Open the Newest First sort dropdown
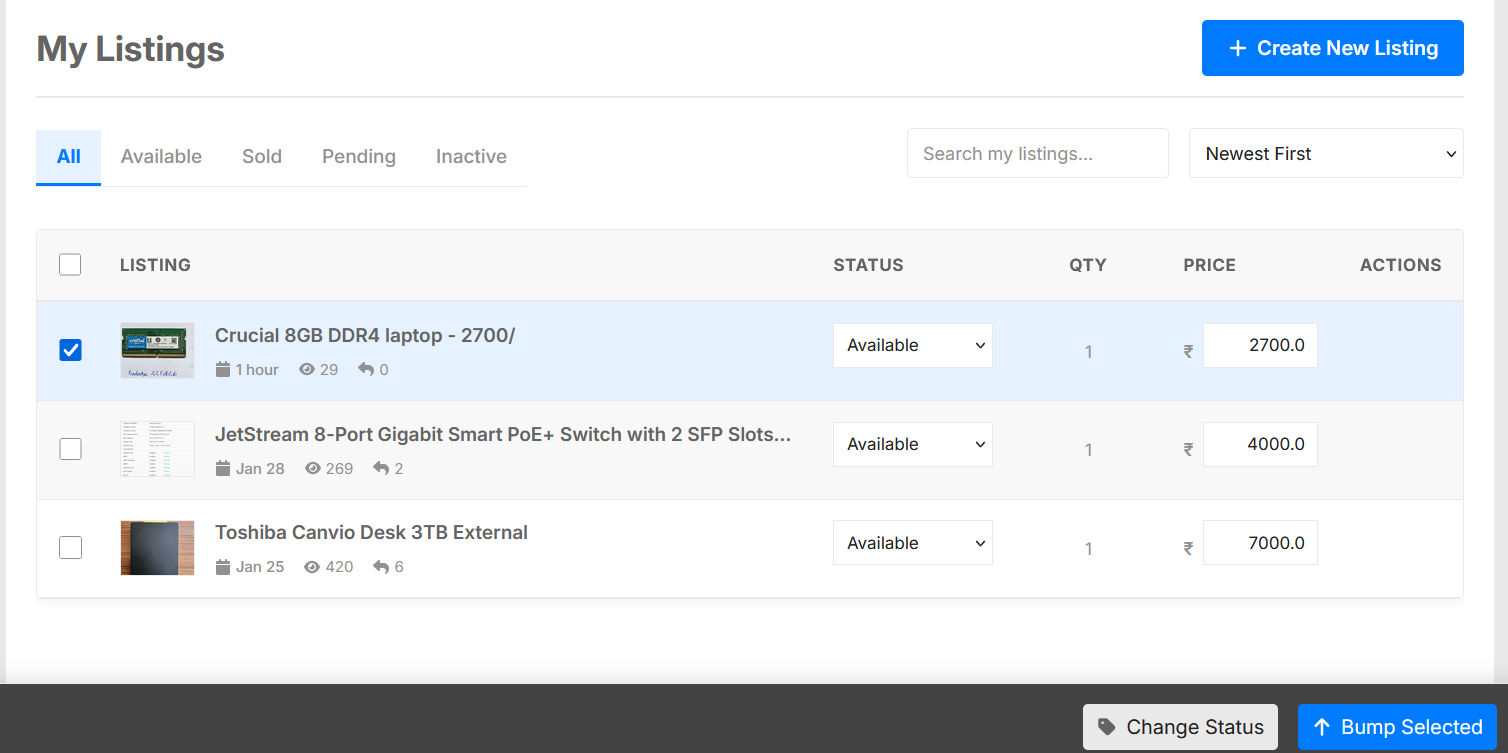This screenshot has height=753, width=1508. pyautogui.click(x=1325, y=153)
